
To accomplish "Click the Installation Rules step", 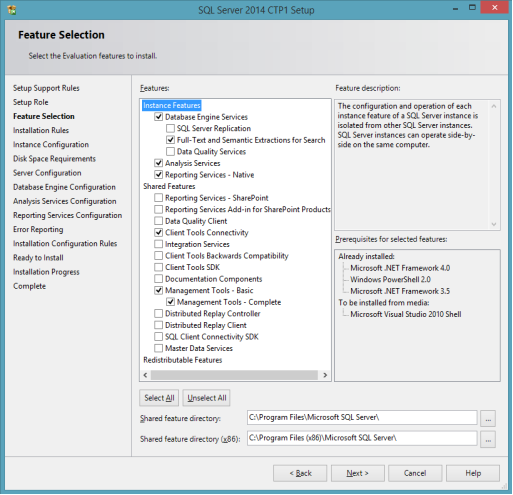I will click(x=41, y=130).
